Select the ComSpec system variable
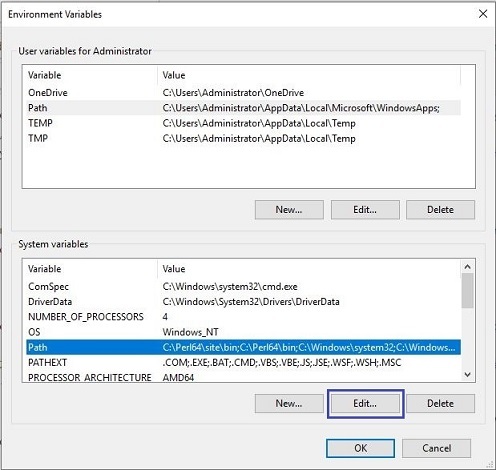The image size is (496, 470). point(243,286)
